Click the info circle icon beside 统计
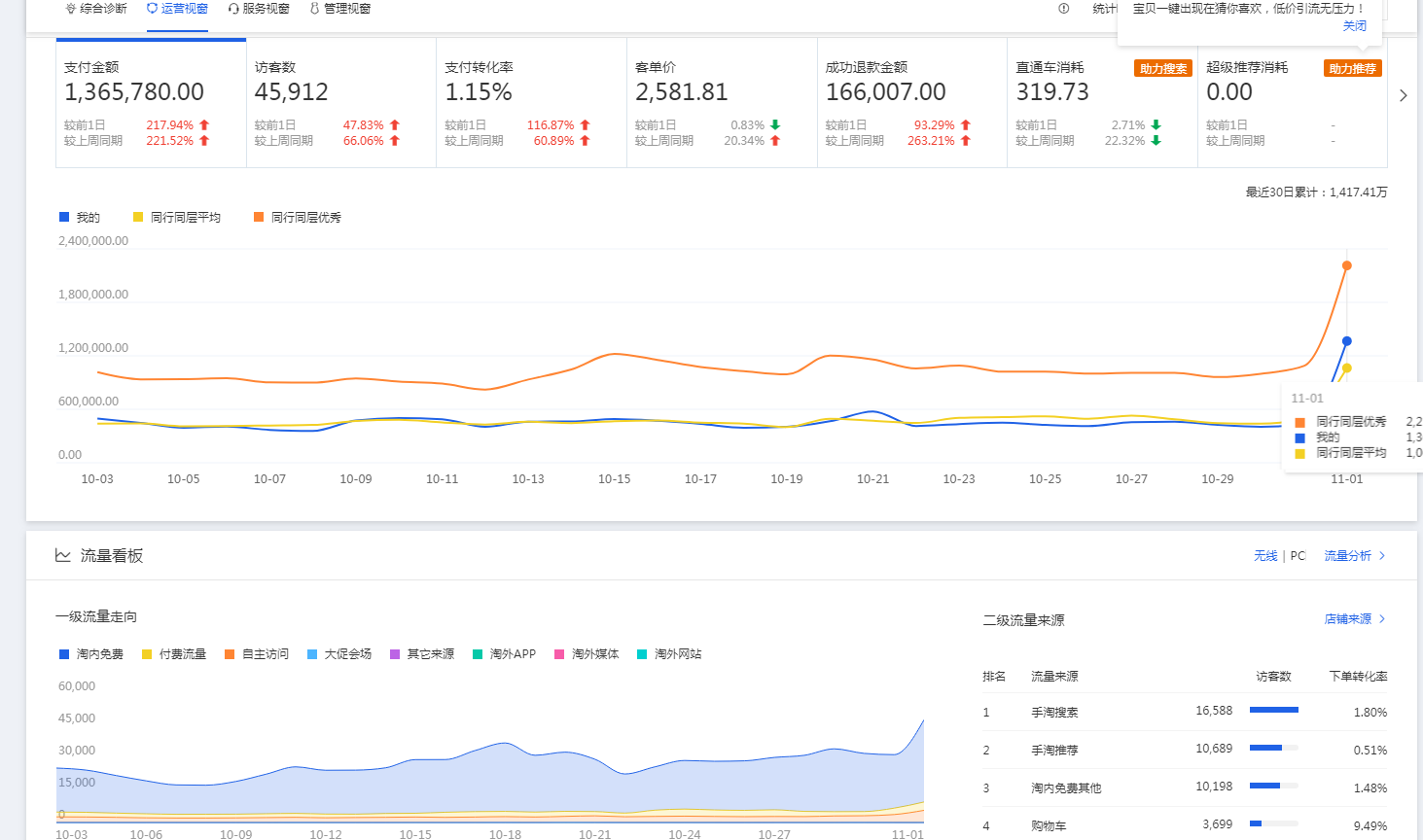This screenshot has width=1423, height=840. 1064,9
